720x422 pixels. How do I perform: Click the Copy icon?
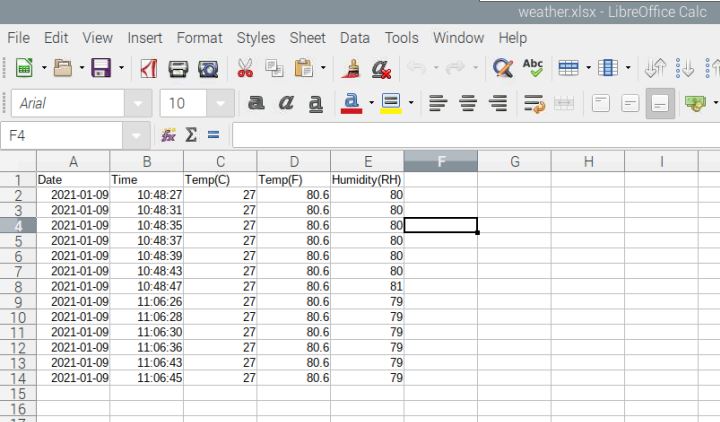274,68
